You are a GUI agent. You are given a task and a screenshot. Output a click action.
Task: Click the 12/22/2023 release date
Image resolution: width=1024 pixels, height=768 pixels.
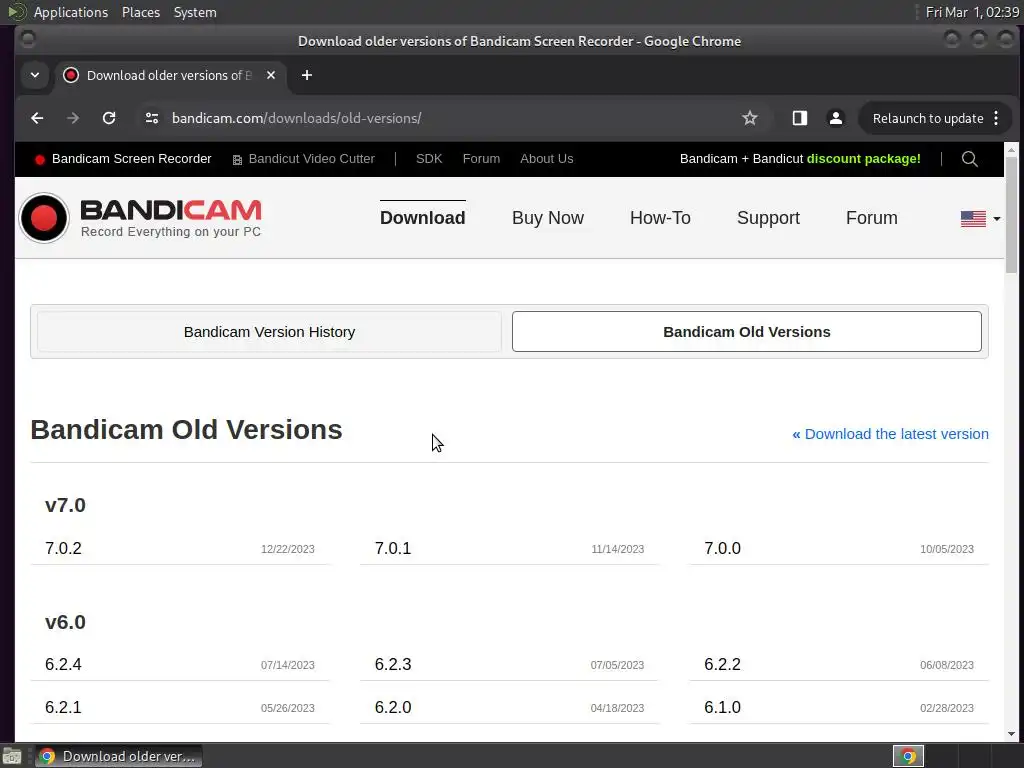pos(287,549)
